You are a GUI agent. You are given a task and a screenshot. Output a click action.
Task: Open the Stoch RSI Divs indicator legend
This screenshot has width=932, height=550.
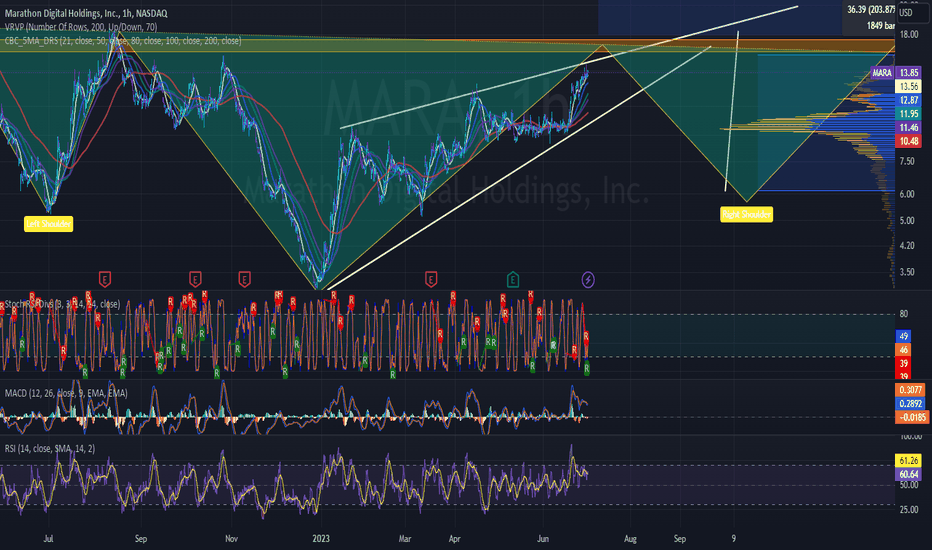click(62, 304)
